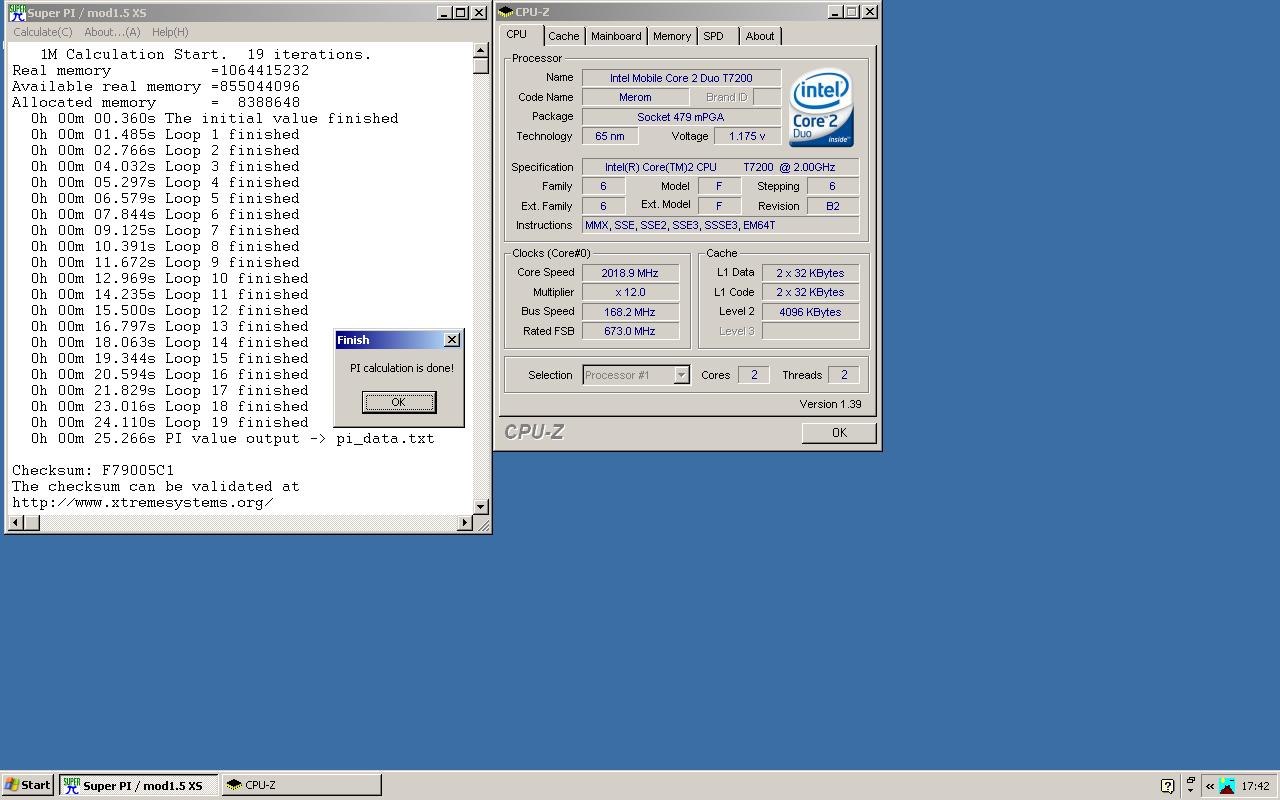Click the landscape icon in system tray

point(1227,786)
